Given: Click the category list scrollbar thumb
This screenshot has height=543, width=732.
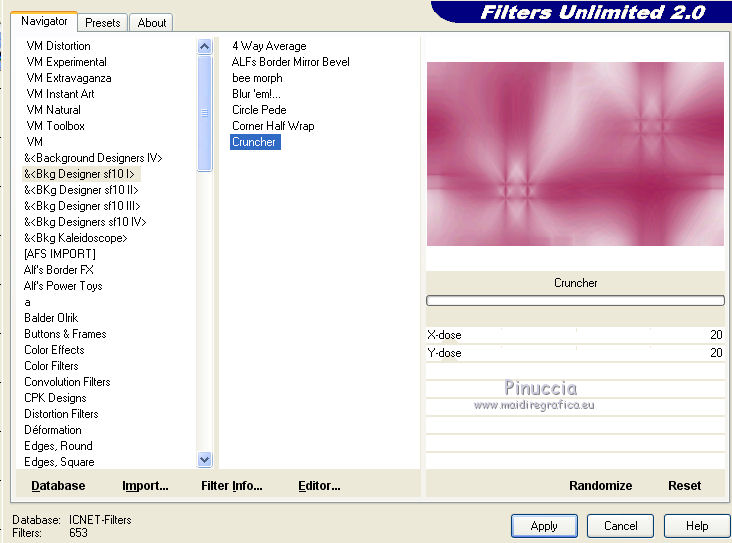Looking at the screenshot, I should (204, 113).
